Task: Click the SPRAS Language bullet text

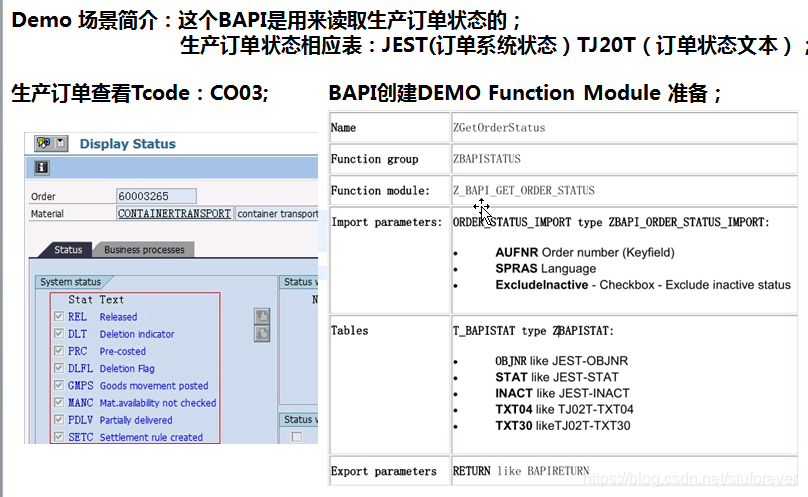Action: (546, 268)
